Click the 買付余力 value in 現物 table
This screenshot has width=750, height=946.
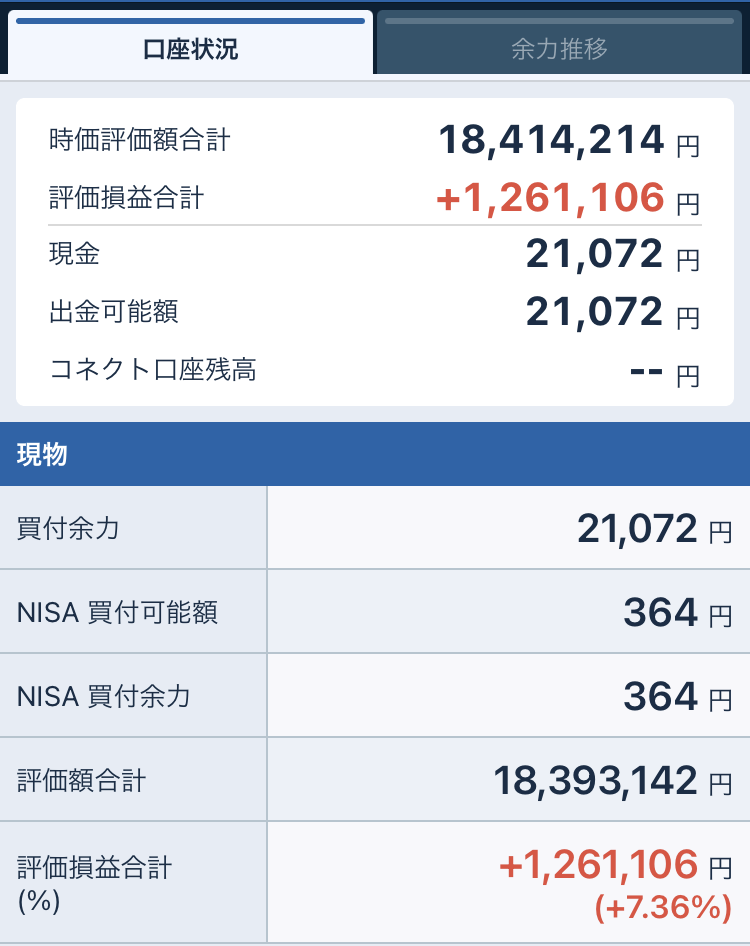pos(636,528)
